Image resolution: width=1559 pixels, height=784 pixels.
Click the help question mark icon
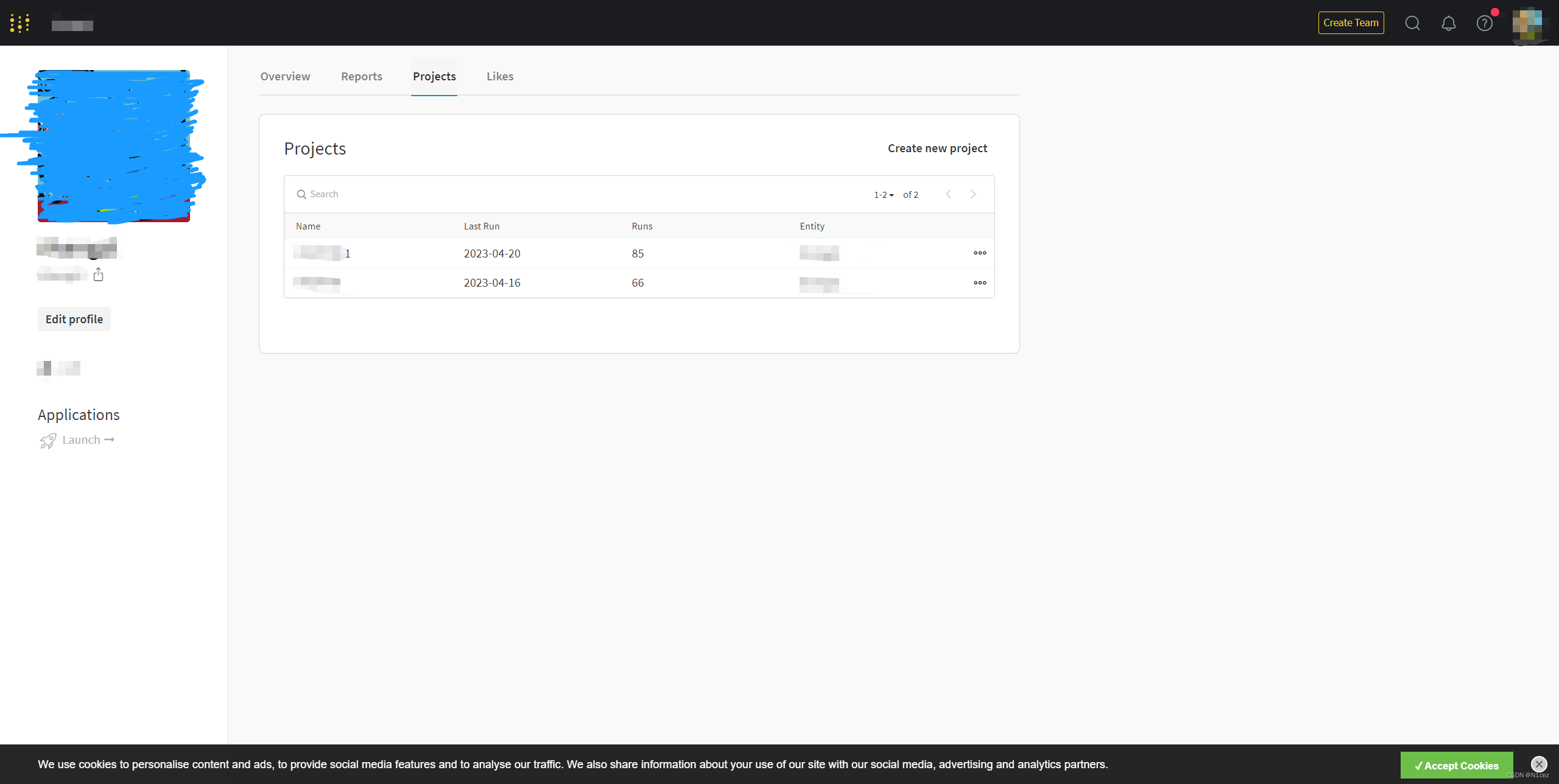(1485, 23)
